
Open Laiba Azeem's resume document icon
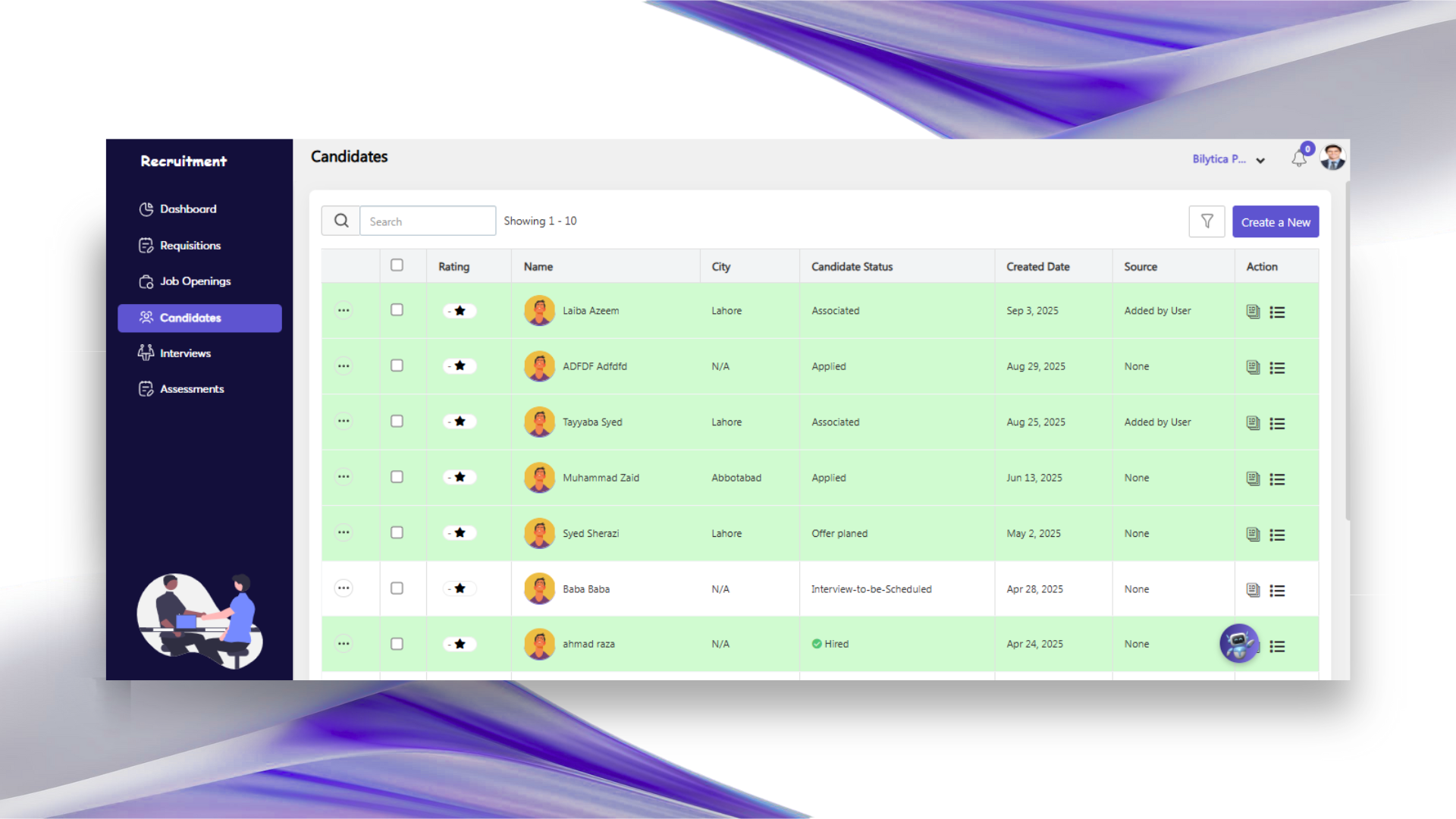[1253, 312]
